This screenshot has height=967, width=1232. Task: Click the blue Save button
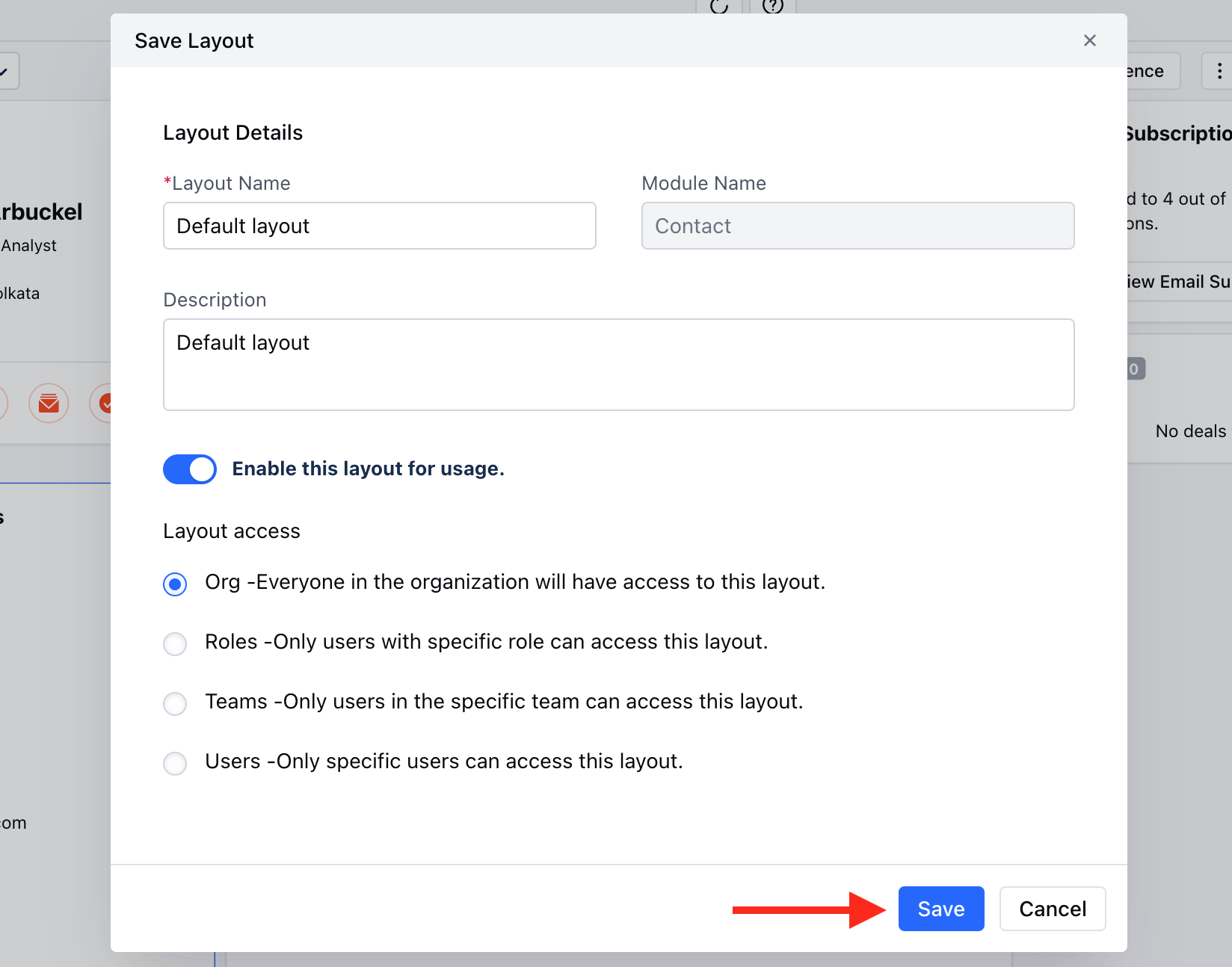coord(941,909)
